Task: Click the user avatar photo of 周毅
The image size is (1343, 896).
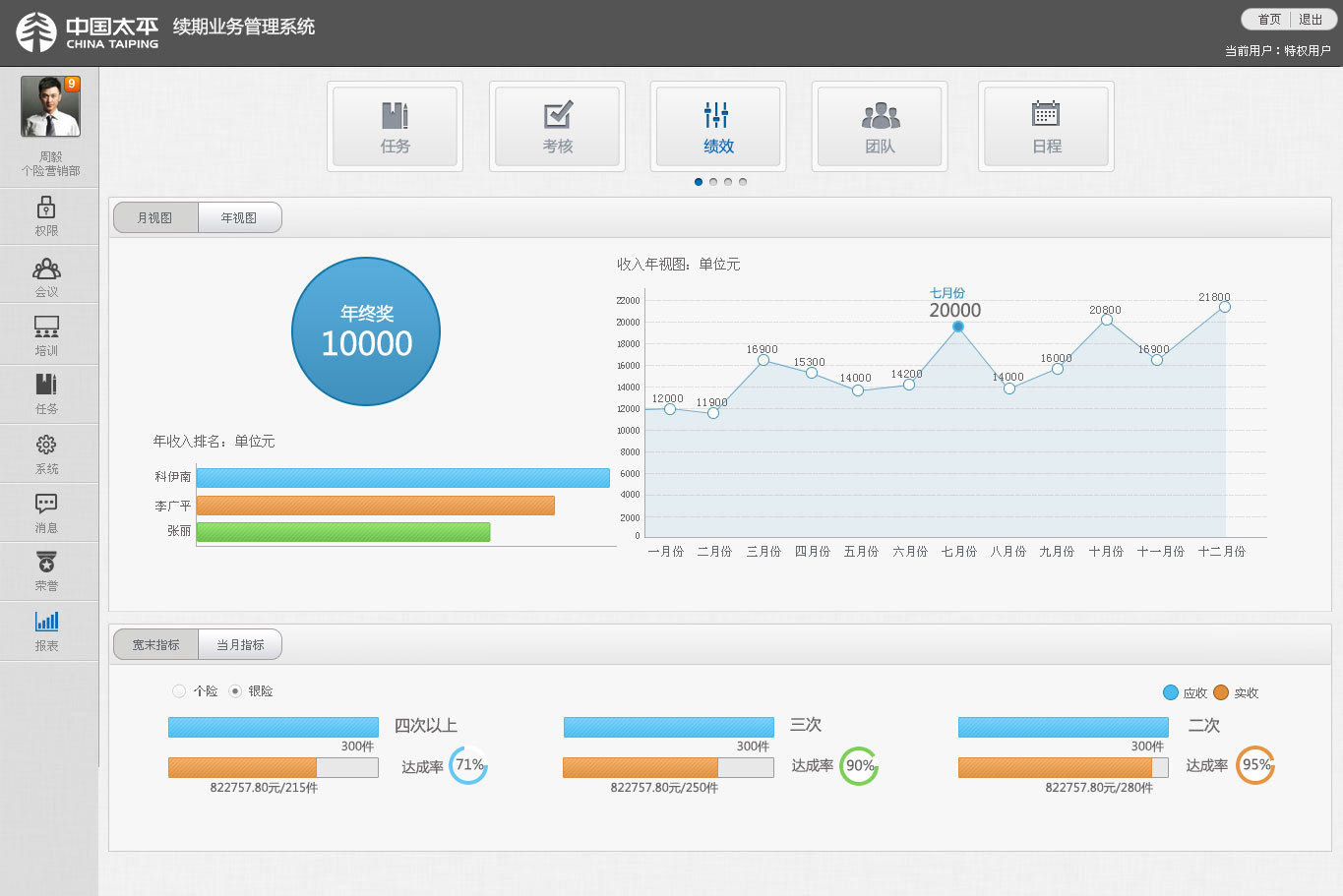Action: [x=50, y=106]
